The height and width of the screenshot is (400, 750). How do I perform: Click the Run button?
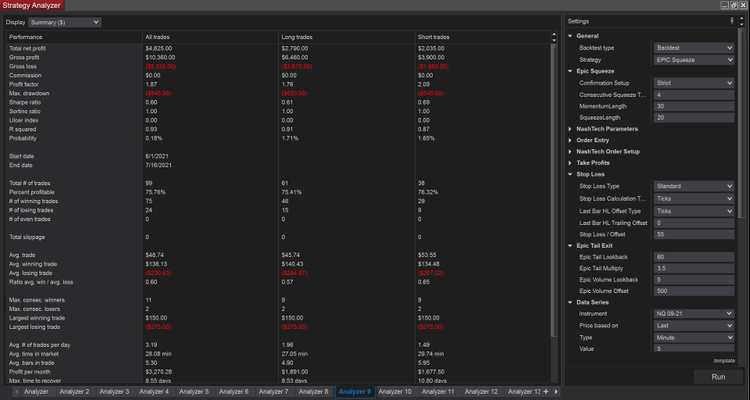717,377
